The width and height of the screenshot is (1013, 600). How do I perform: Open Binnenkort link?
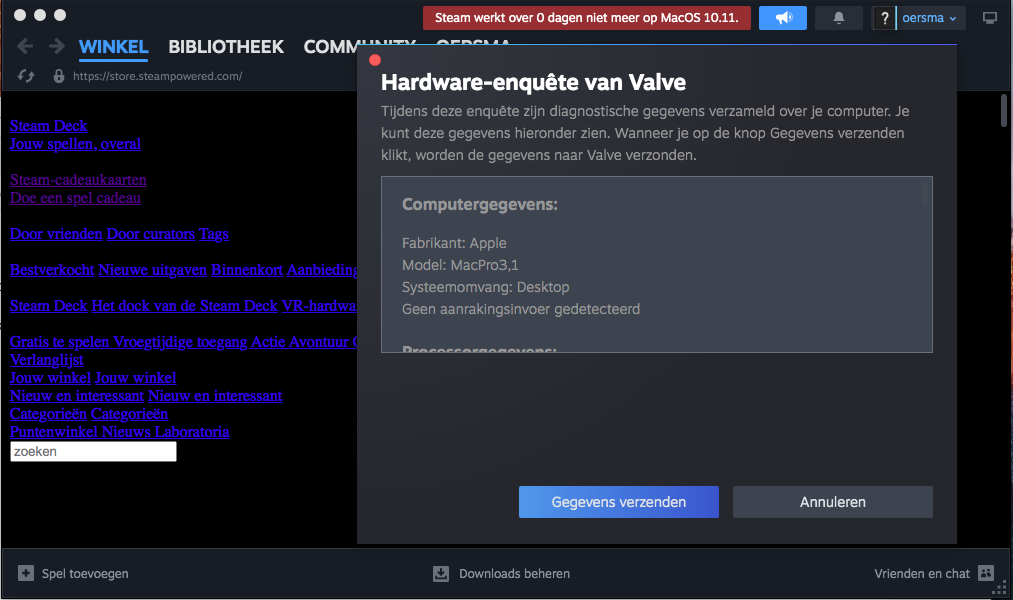(x=247, y=270)
